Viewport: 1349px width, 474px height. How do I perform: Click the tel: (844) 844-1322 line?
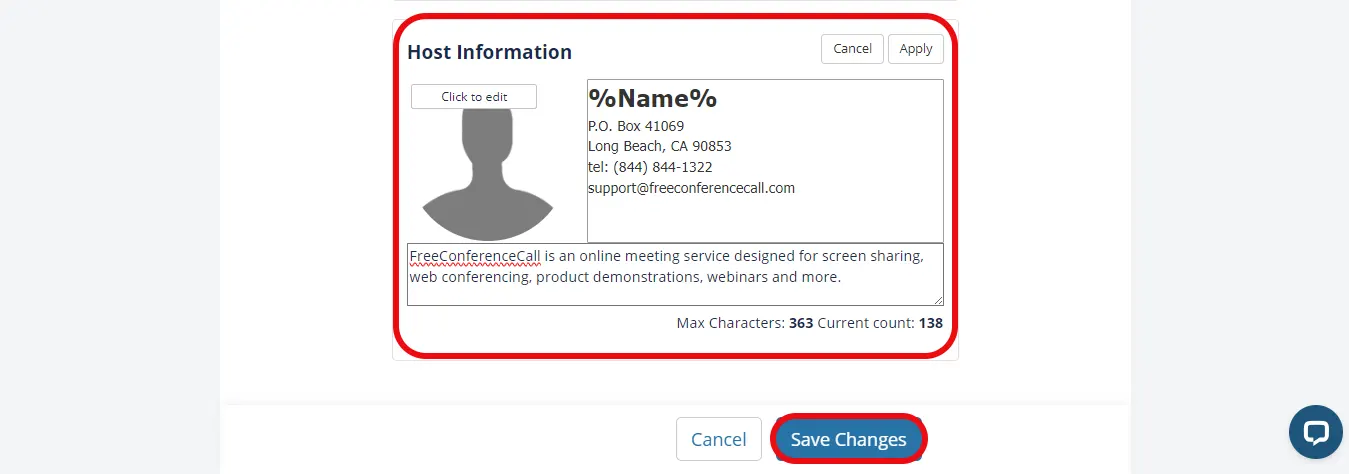click(x=650, y=167)
